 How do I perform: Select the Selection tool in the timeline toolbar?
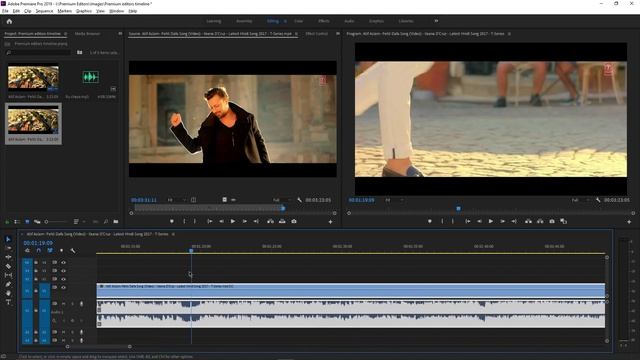(8, 239)
